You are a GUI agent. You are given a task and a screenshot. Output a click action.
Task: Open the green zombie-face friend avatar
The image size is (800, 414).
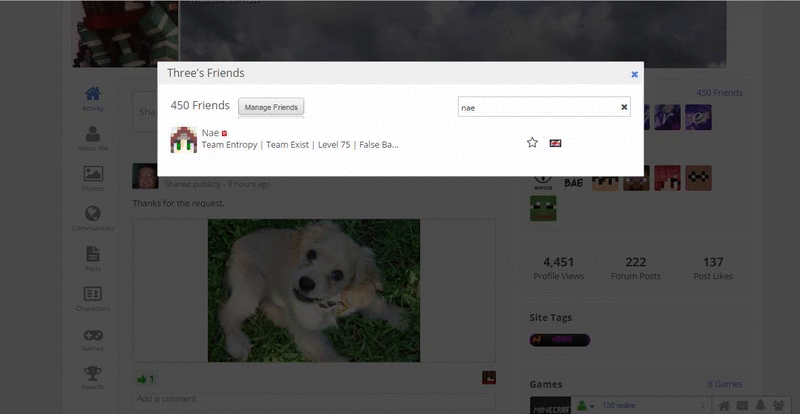point(543,208)
